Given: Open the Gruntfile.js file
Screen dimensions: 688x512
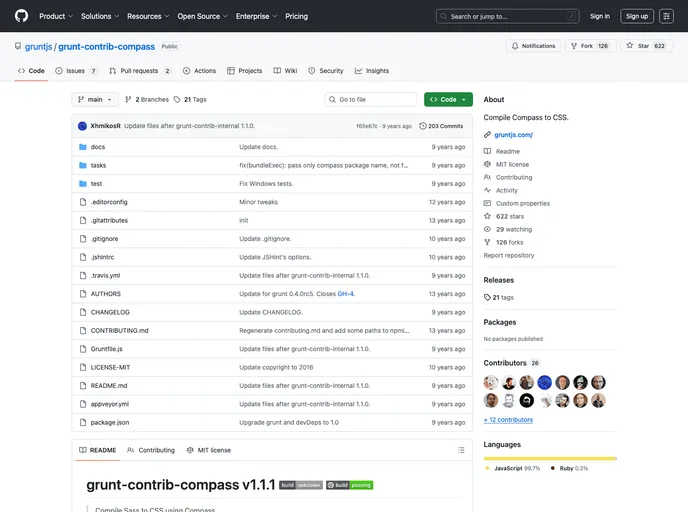Looking at the screenshot, I should [107, 349].
